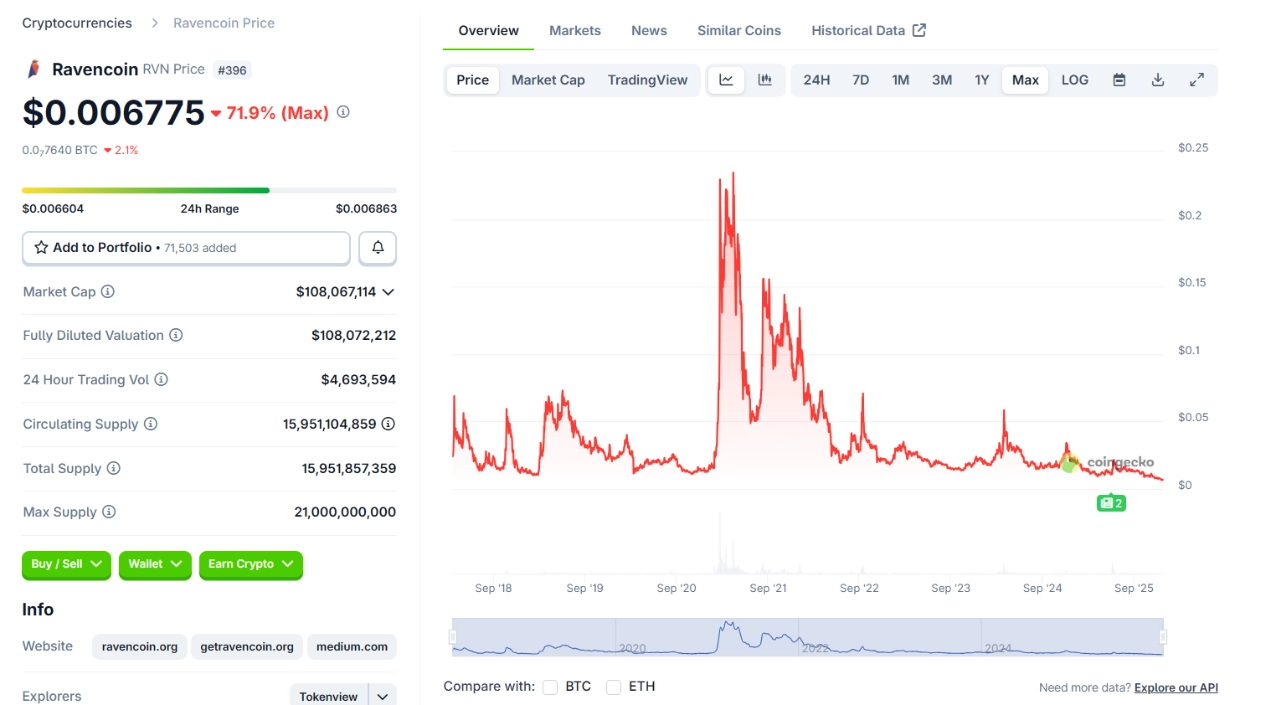Collapse the Market Cap row chevron

pyautogui.click(x=388, y=291)
